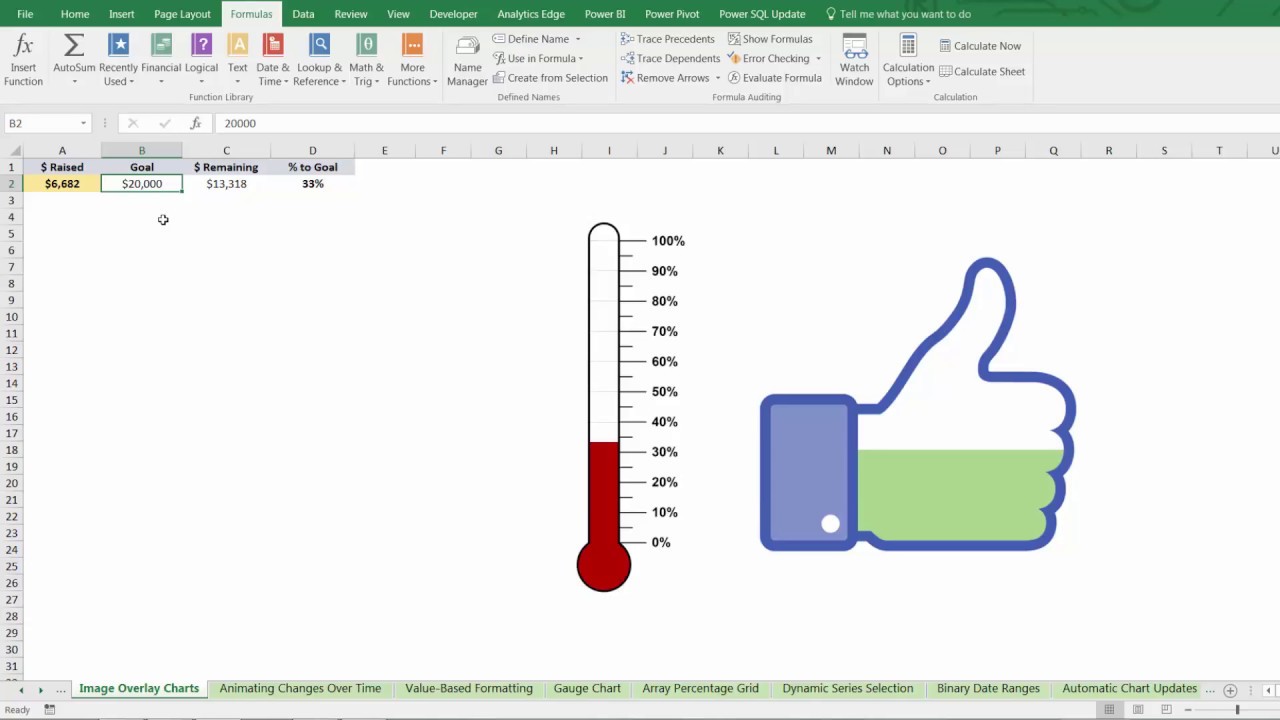
Task: Open Recently Used functions list
Action: point(118,60)
